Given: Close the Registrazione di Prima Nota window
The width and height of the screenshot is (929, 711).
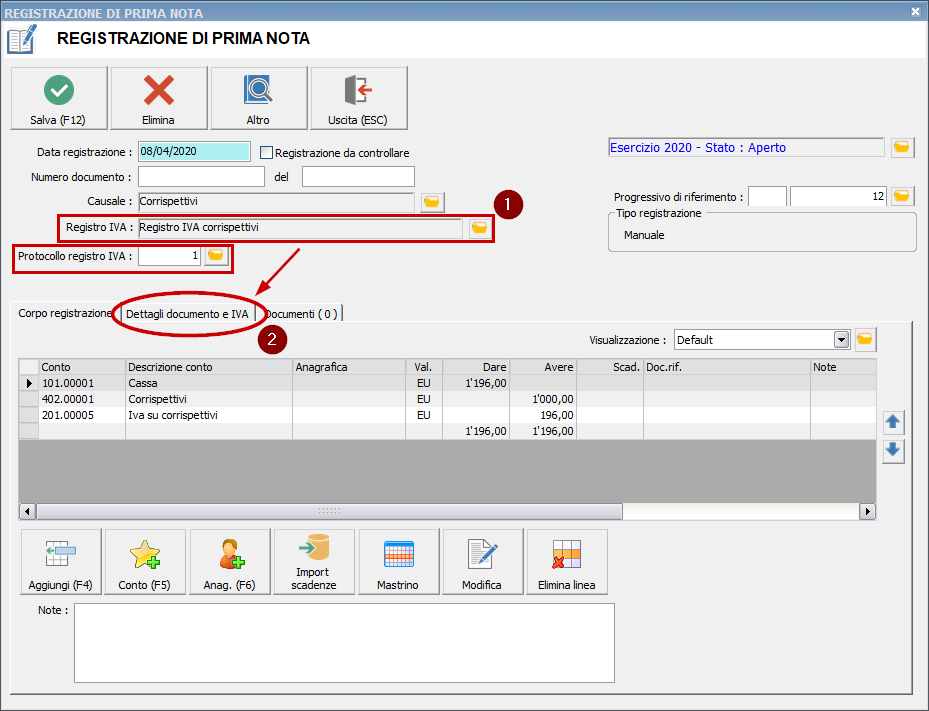Looking at the screenshot, I should (915, 12).
